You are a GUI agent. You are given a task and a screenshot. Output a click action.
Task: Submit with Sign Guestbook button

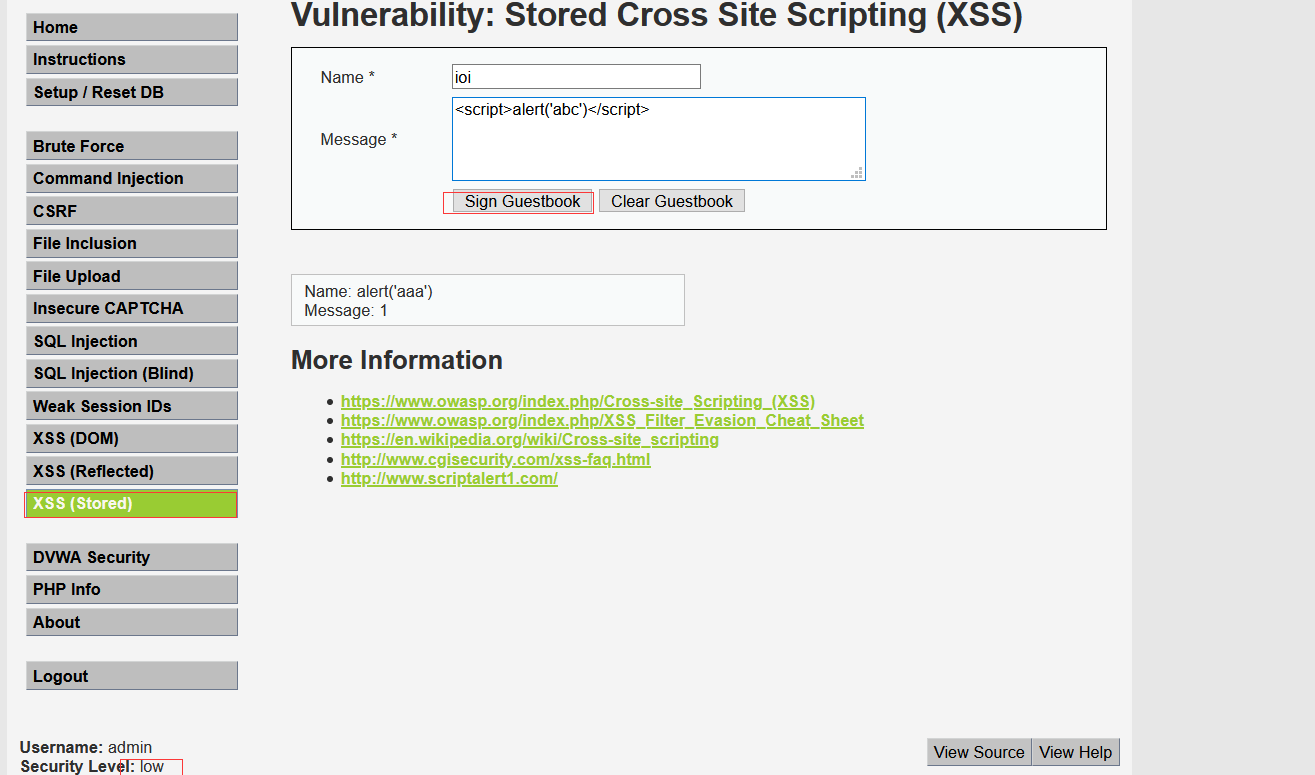tap(522, 201)
